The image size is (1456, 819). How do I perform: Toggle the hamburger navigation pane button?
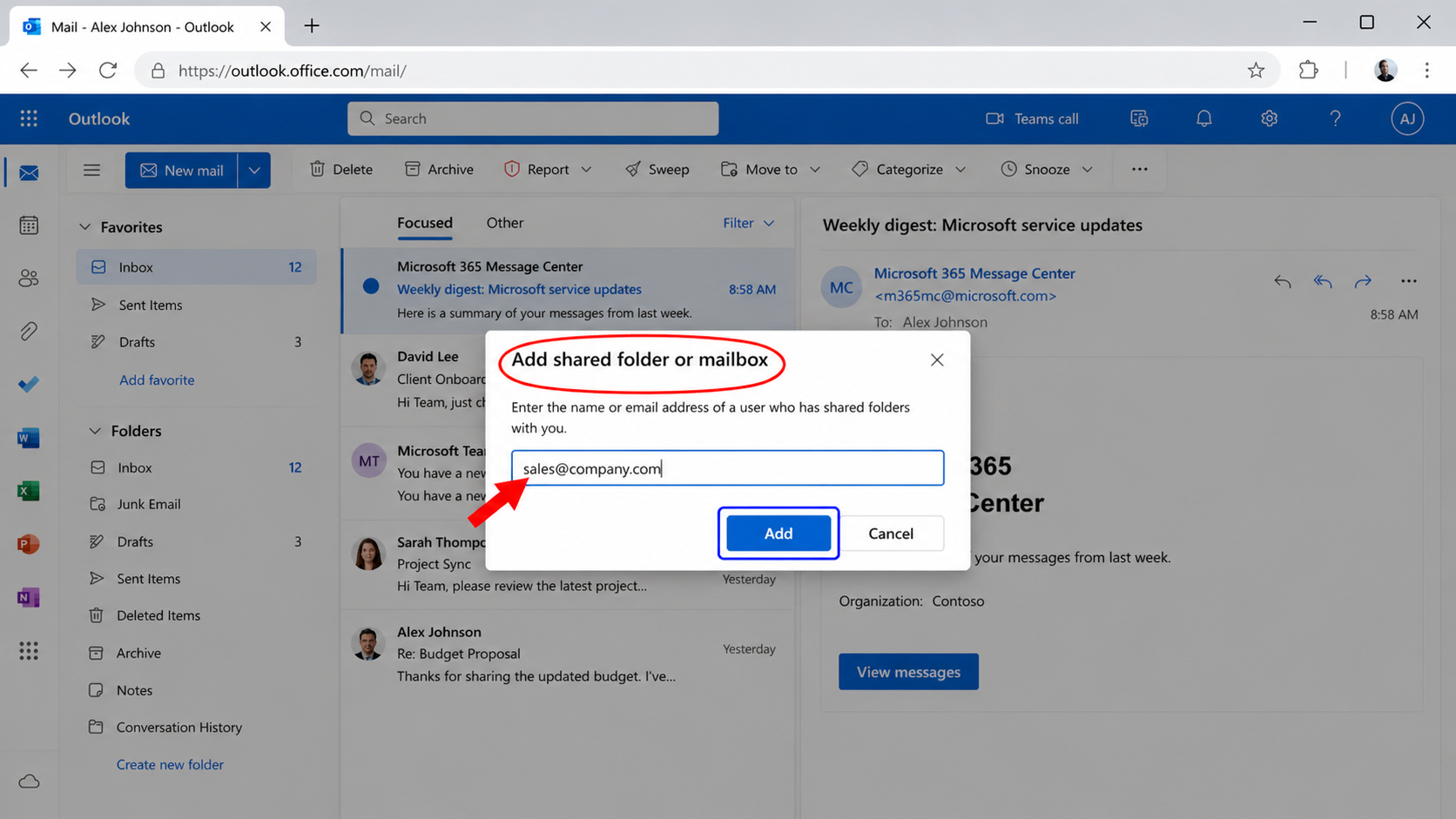[x=91, y=170]
